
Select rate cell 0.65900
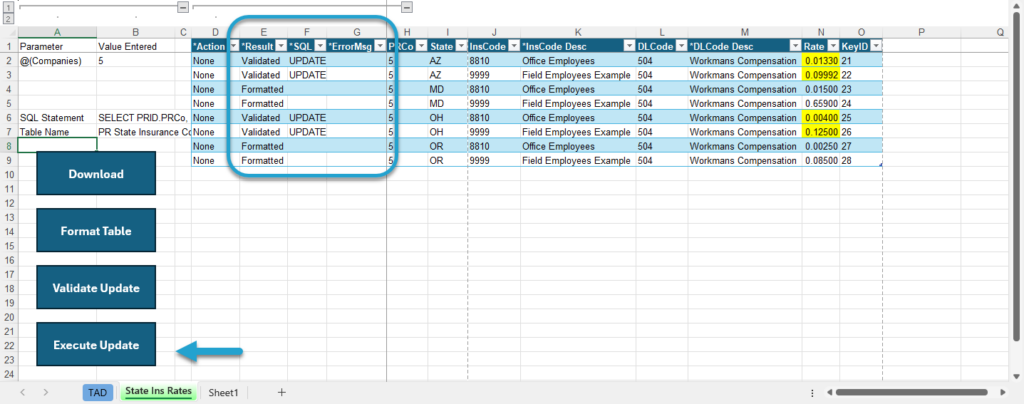click(821, 103)
